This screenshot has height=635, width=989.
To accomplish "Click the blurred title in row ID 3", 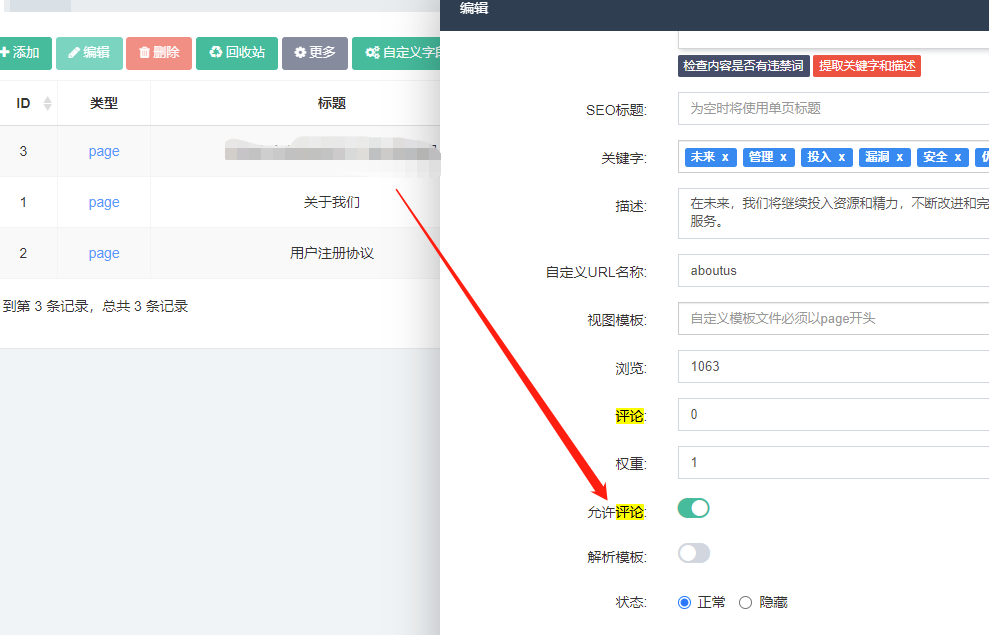I will pyautogui.click(x=332, y=152).
